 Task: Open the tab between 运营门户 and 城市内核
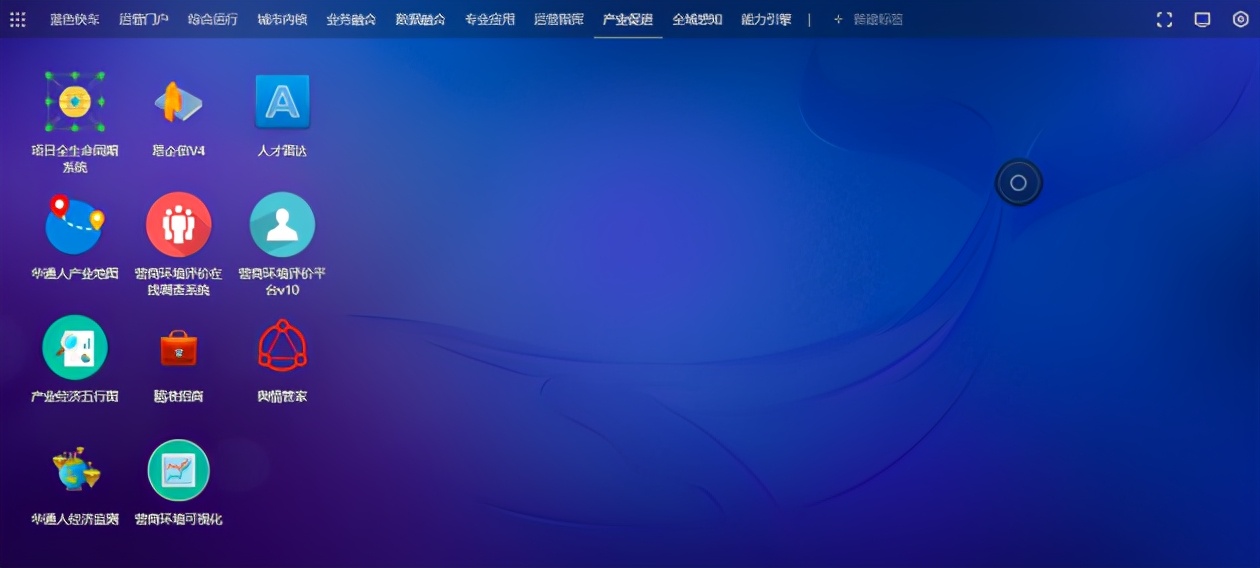click(213, 19)
